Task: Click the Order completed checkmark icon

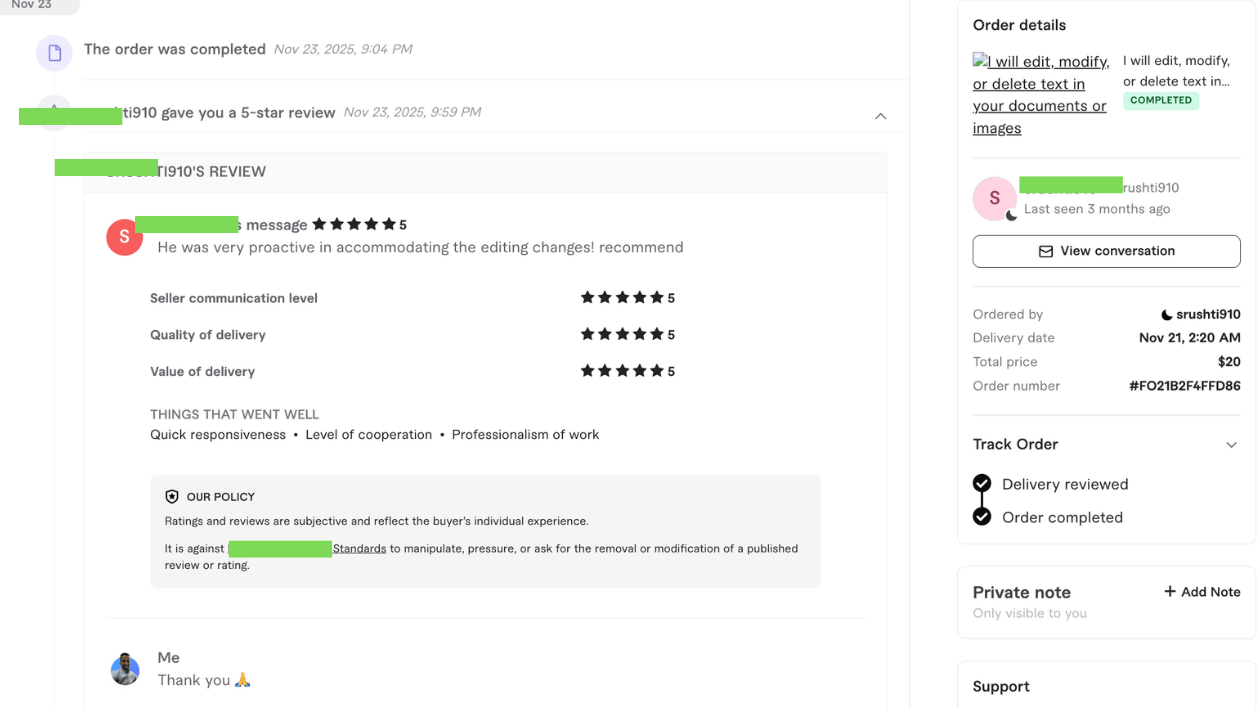Action: point(982,517)
